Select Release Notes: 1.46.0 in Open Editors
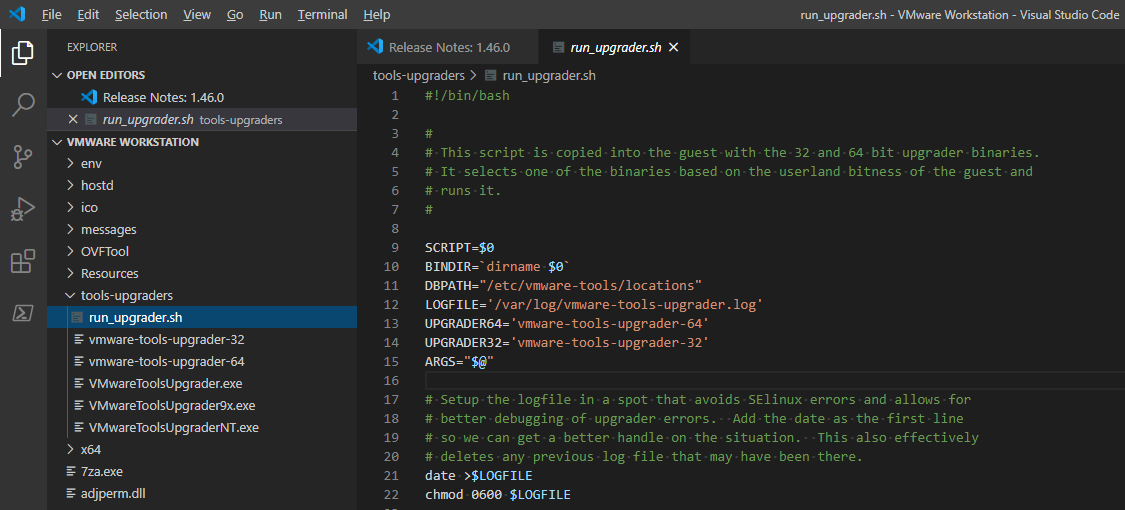The width and height of the screenshot is (1125, 510). [x=202, y=98]
